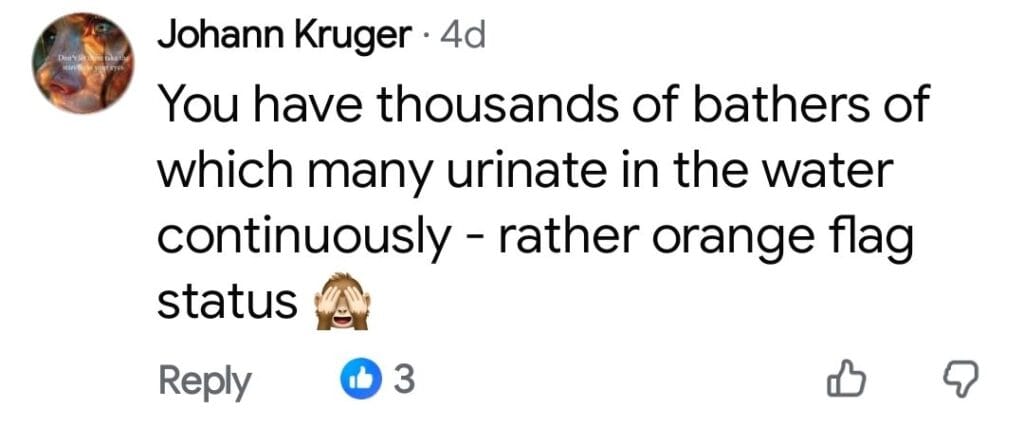This screenshot has height=427, width=1024.
Task: Click the word 'status' in the comment
Action: click(227, 302)
